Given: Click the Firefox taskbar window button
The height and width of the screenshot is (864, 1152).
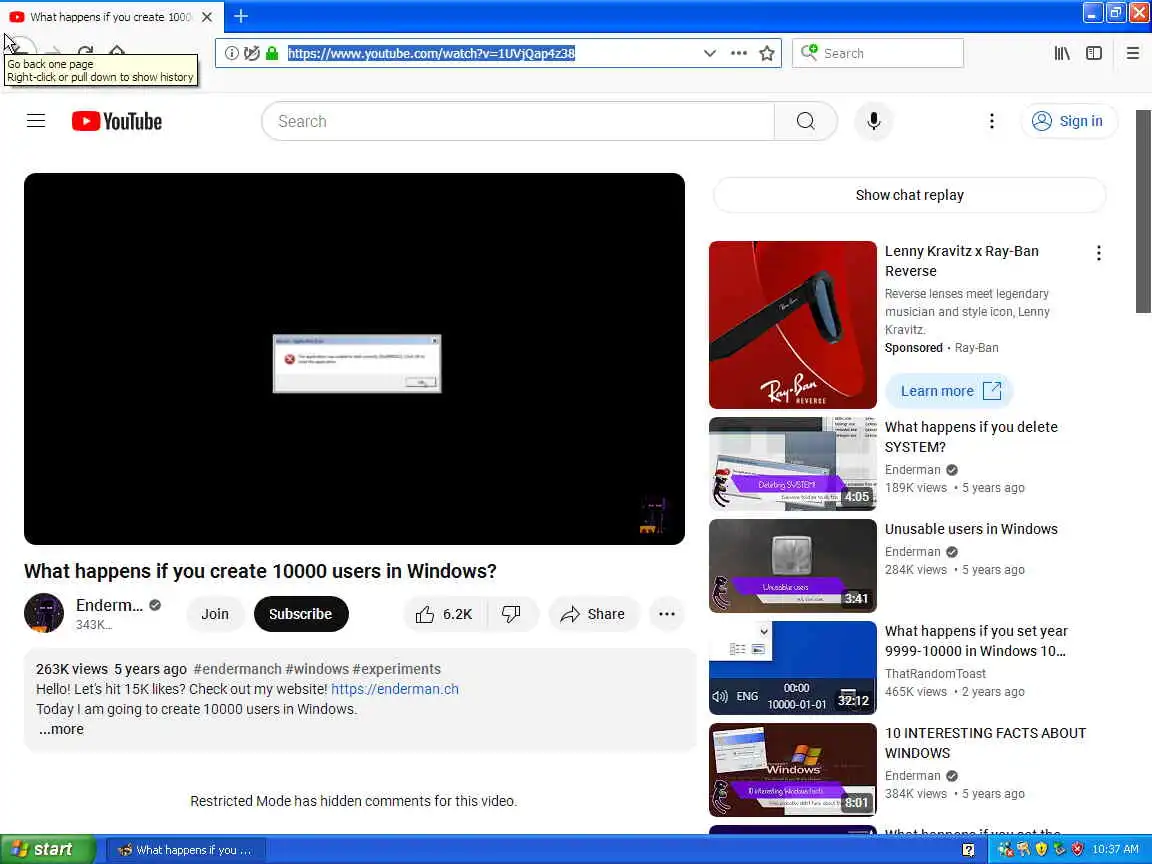Looking at the screenshot, I should (185, 850).
